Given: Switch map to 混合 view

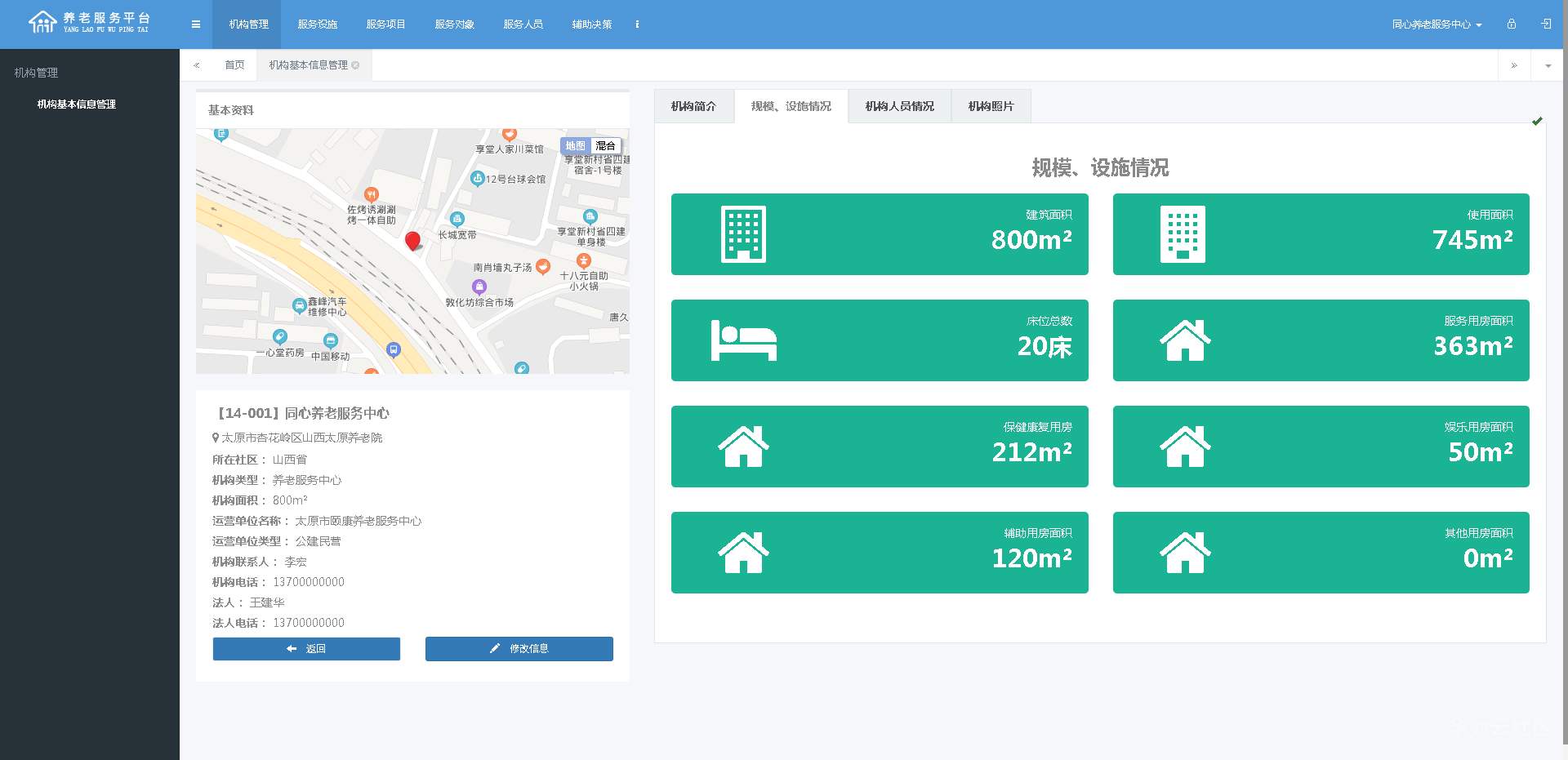Looking at the screenshot, I should [x=605, y=145].
